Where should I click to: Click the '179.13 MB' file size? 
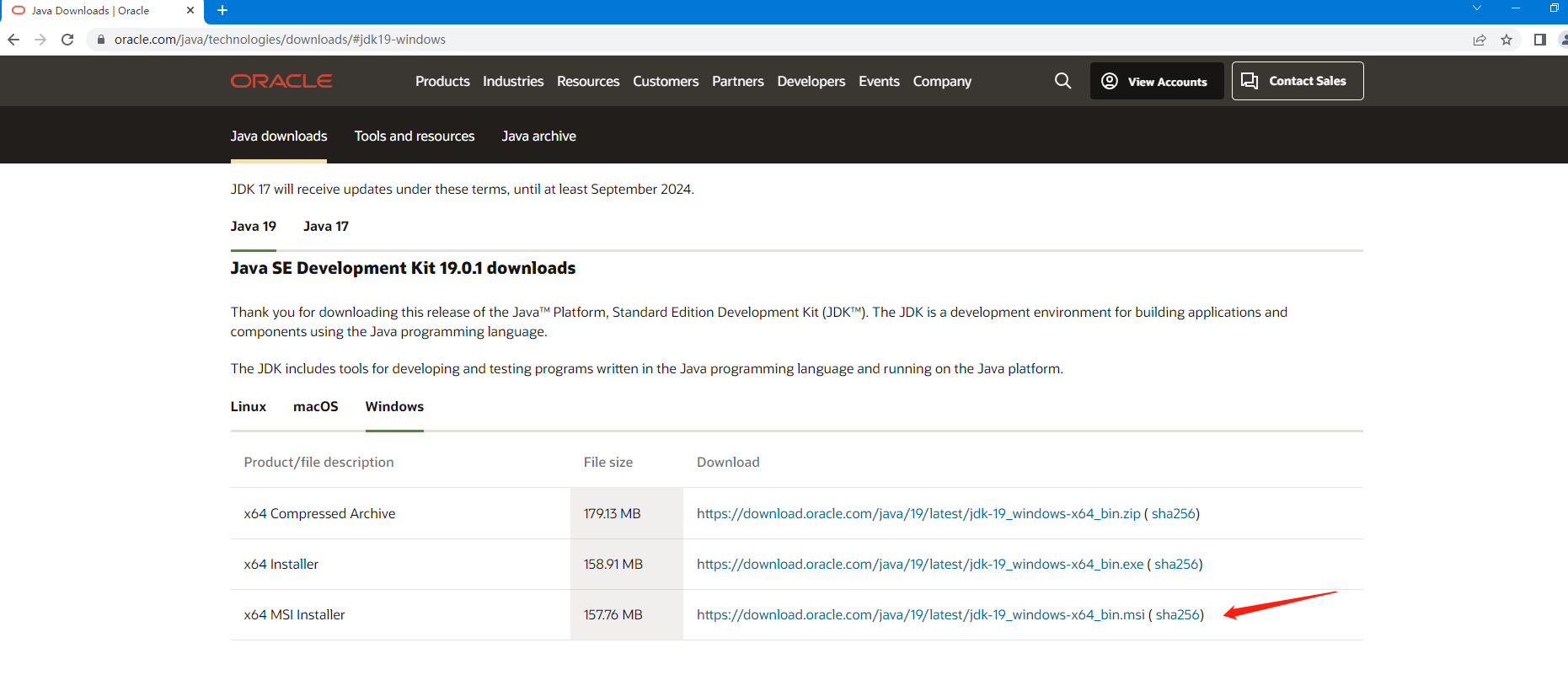click(x=613, y=513)
